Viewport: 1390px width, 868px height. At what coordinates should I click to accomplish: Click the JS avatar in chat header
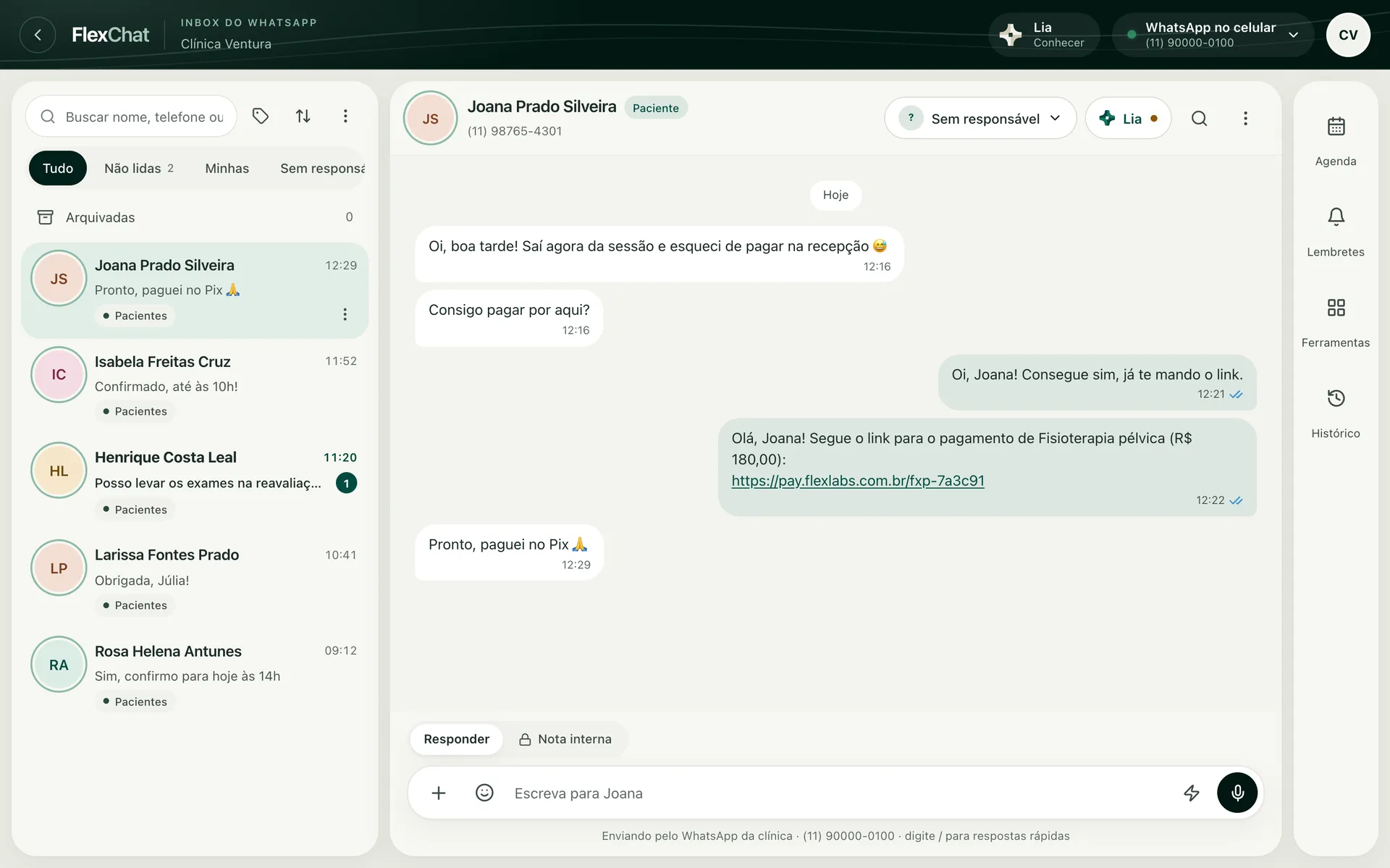[431, 118]
